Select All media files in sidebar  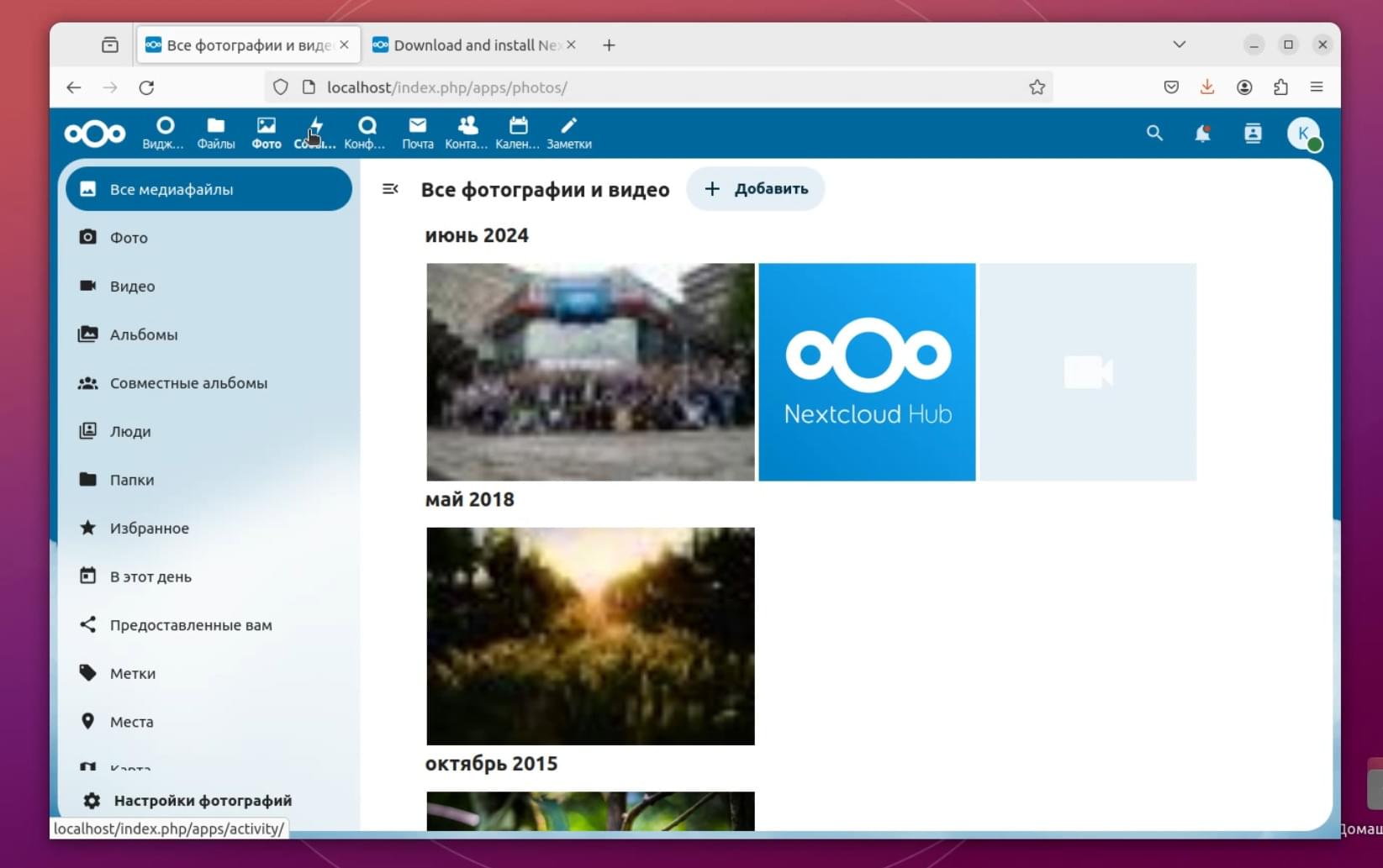[x=209, y=189]
